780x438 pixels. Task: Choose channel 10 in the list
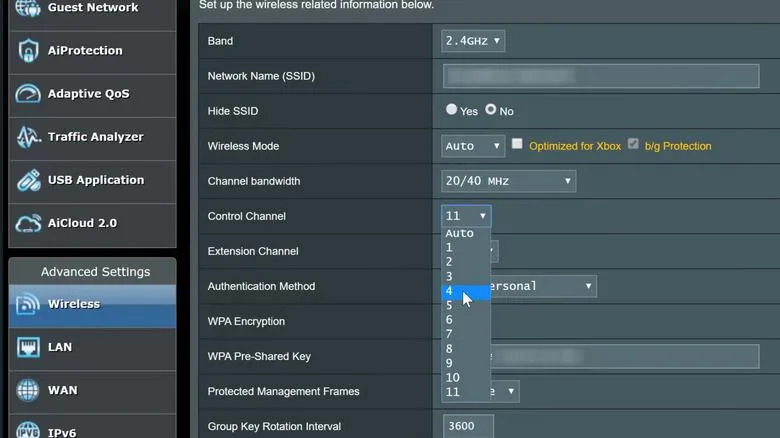point(466,378)
